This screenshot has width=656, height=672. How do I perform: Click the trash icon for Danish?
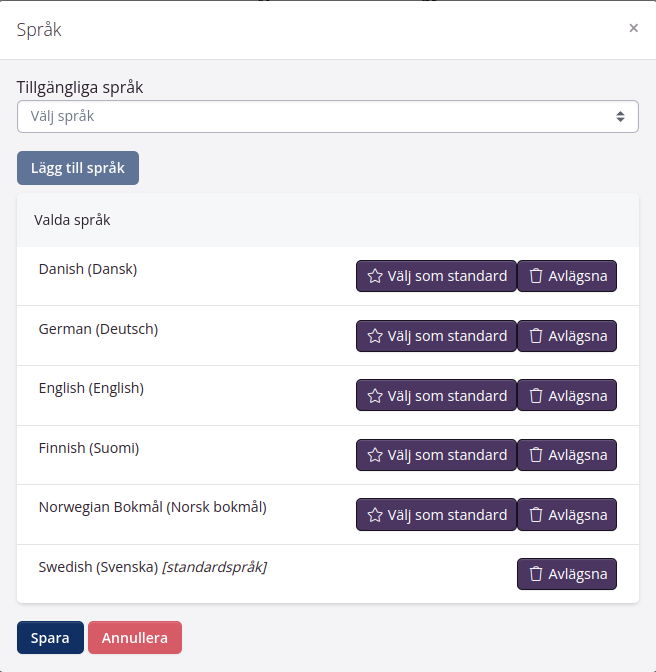tap(536, 276)
